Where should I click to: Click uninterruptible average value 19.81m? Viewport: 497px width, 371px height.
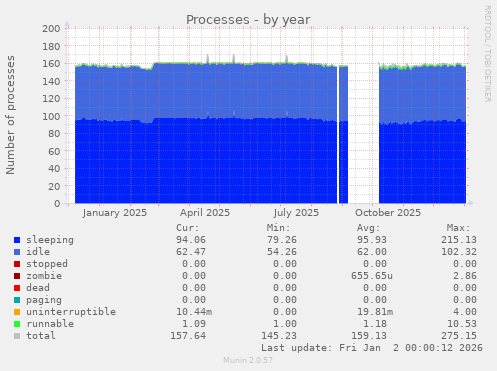point(375,312)
